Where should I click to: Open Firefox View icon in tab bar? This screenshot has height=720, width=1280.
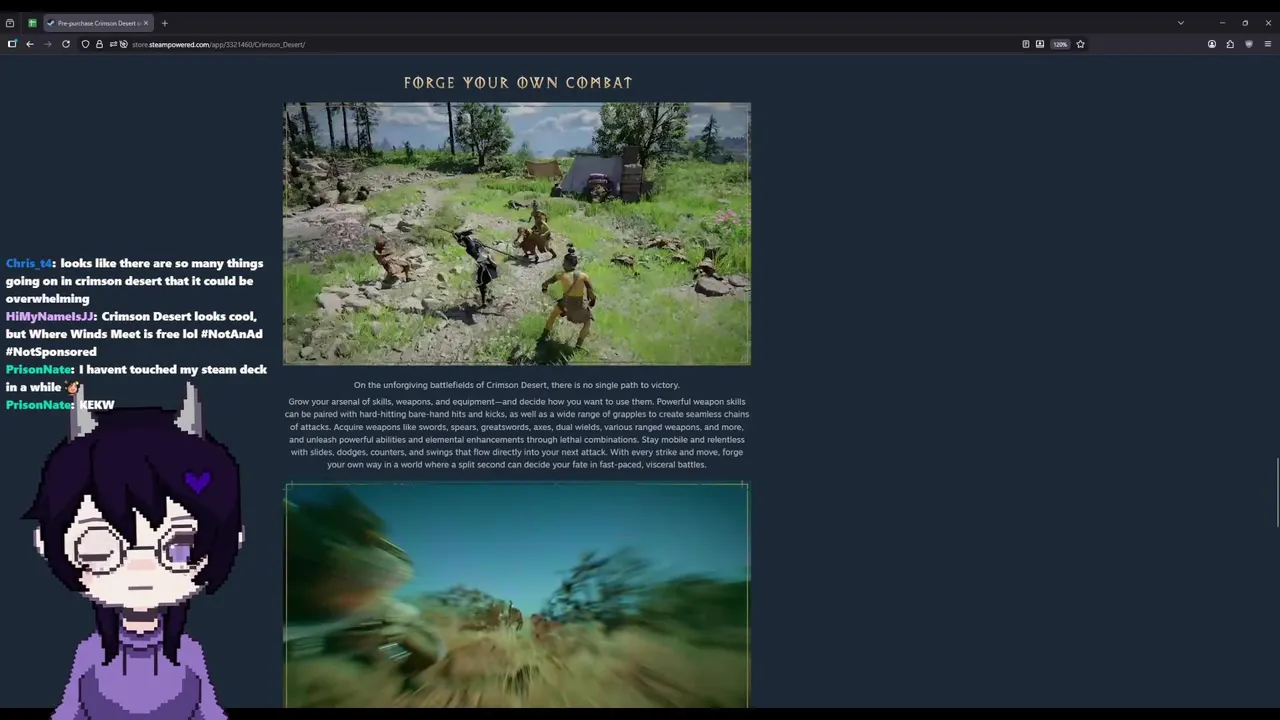(x=10, y=23)
